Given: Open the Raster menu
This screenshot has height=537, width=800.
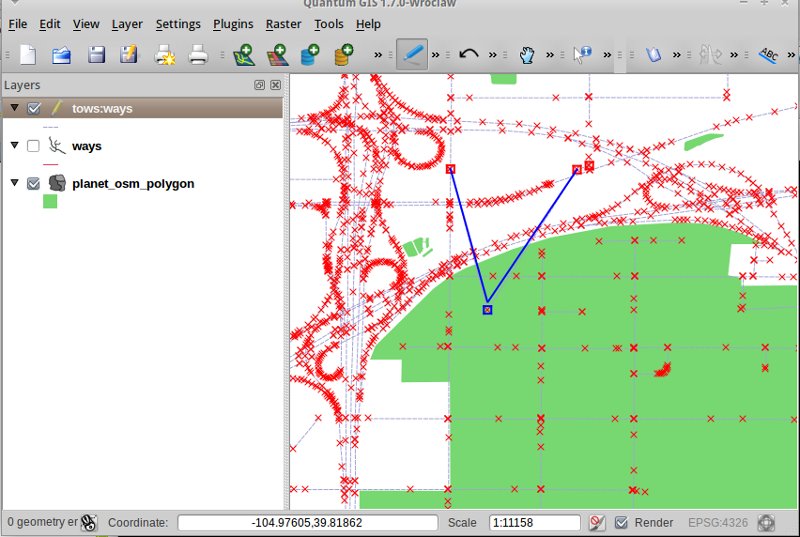Looking at the screenshot, I should (283, 24).
